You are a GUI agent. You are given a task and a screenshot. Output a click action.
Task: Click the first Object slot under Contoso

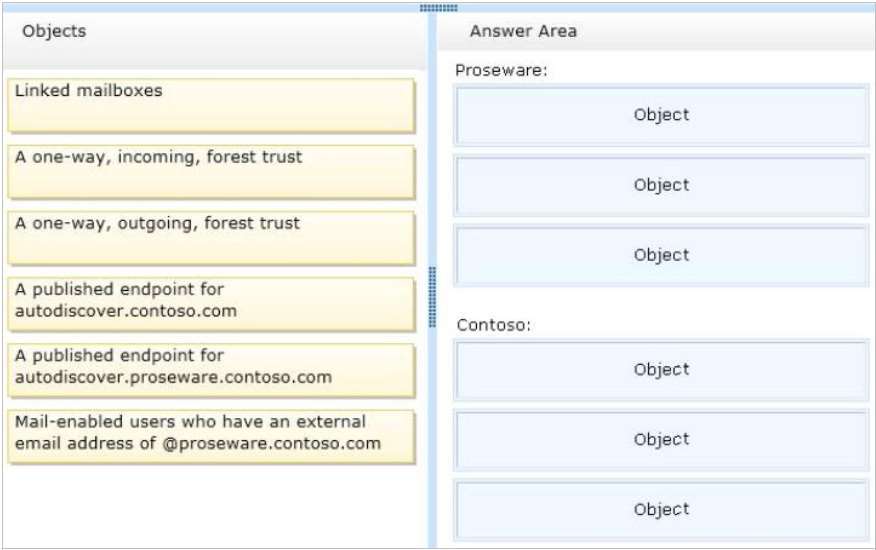click(661, 370)
